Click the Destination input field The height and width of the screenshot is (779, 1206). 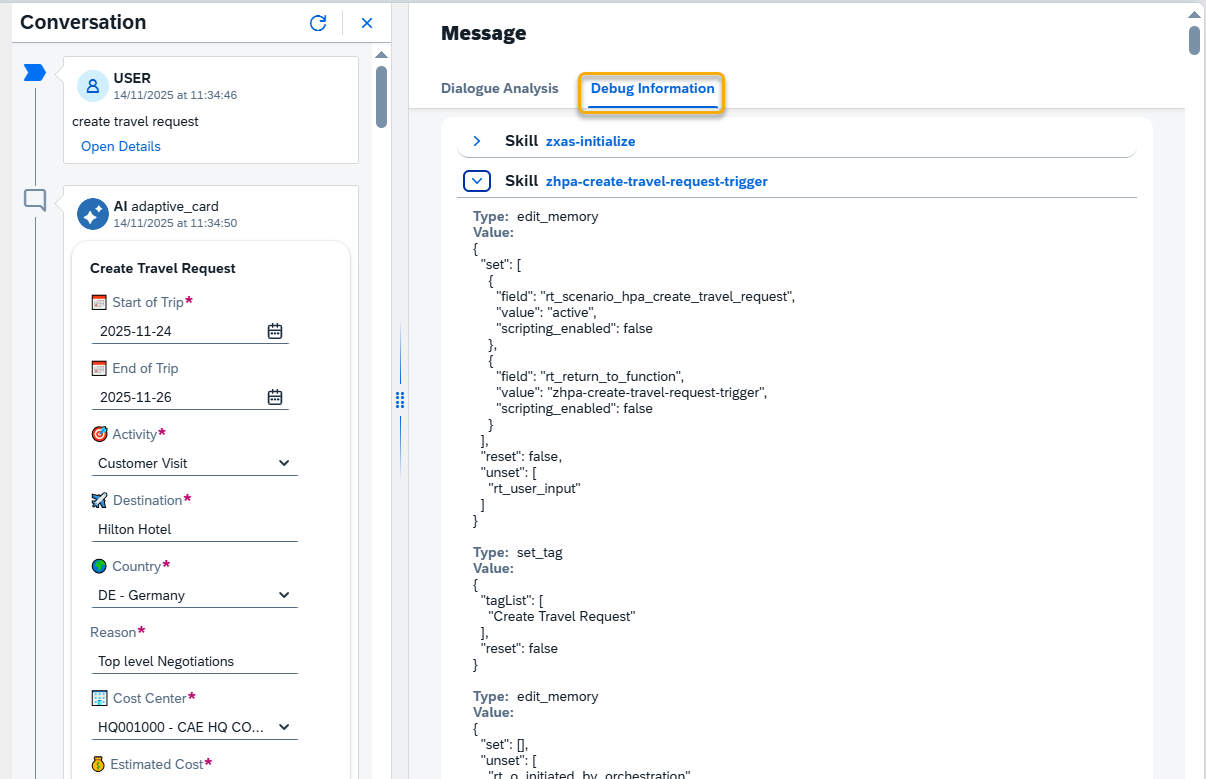pyautogui.click(x=196, y=529)
